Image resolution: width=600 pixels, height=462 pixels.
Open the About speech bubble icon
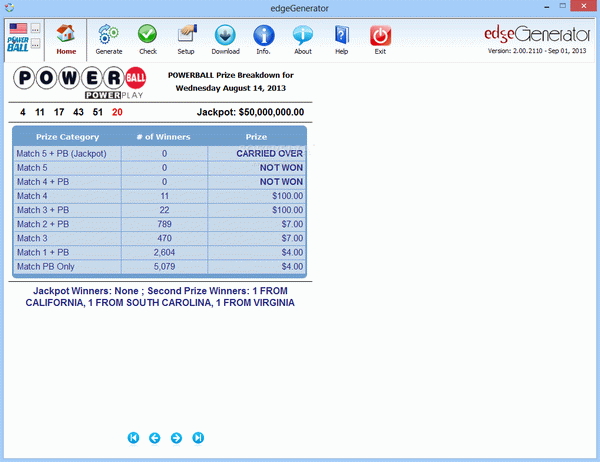tap(303, 35)
